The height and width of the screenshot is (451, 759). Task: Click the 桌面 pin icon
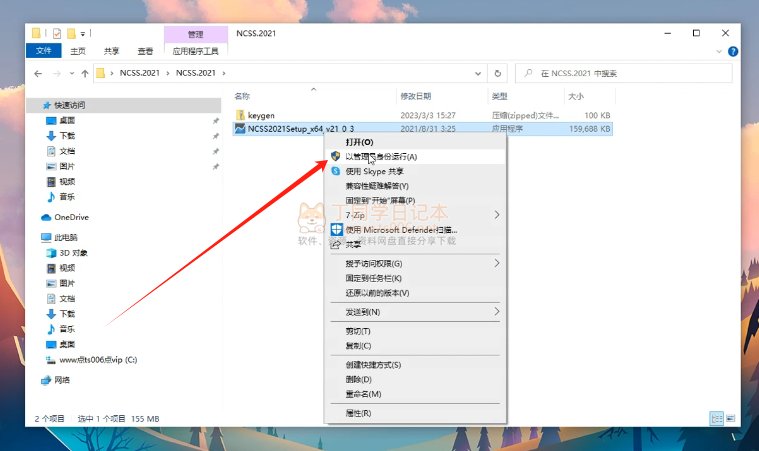click(215, 120)
